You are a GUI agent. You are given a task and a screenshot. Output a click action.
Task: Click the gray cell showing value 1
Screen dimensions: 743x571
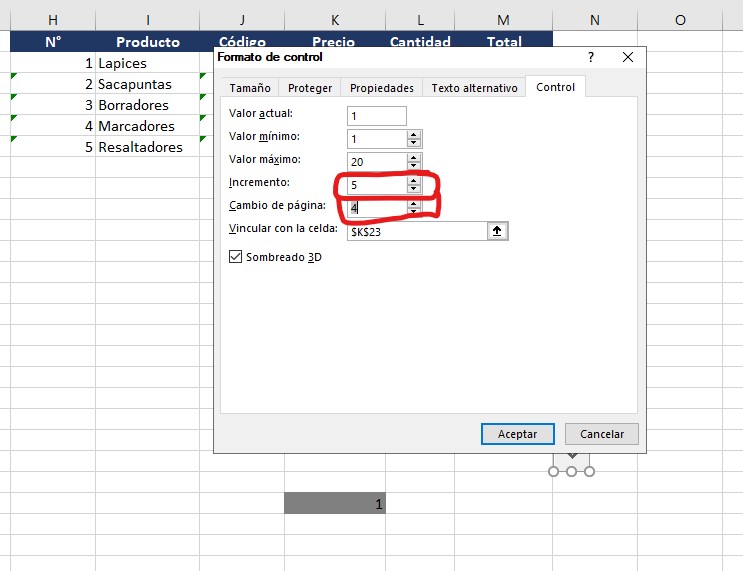(x=334, y=504)
